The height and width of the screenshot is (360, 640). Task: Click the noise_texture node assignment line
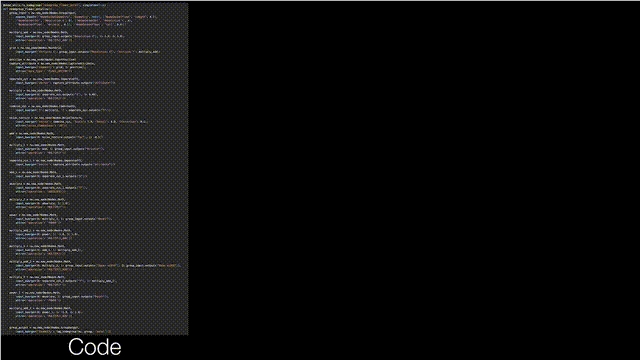(46, 118)
